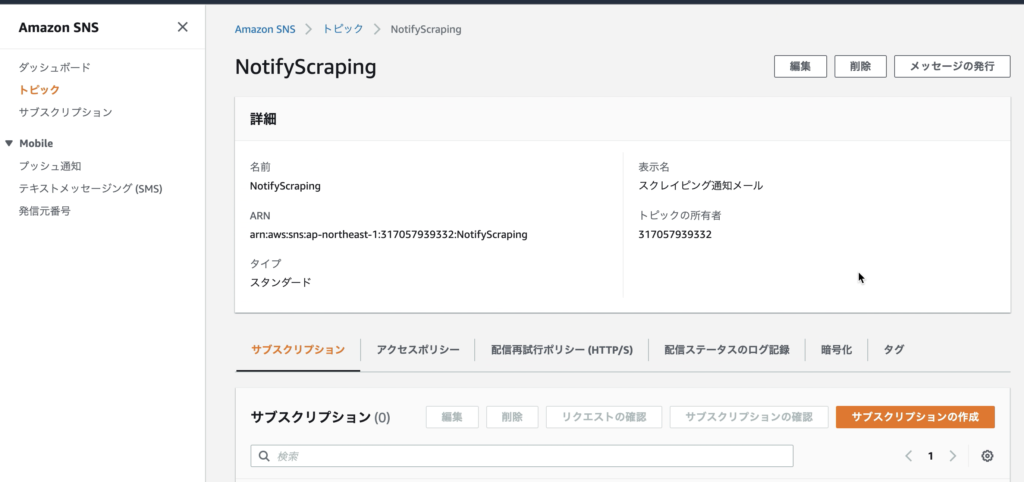The height and width of the screenshot is (482, 1024).
Task: Go to previous page of subscriptions
Action: point(909,456)
